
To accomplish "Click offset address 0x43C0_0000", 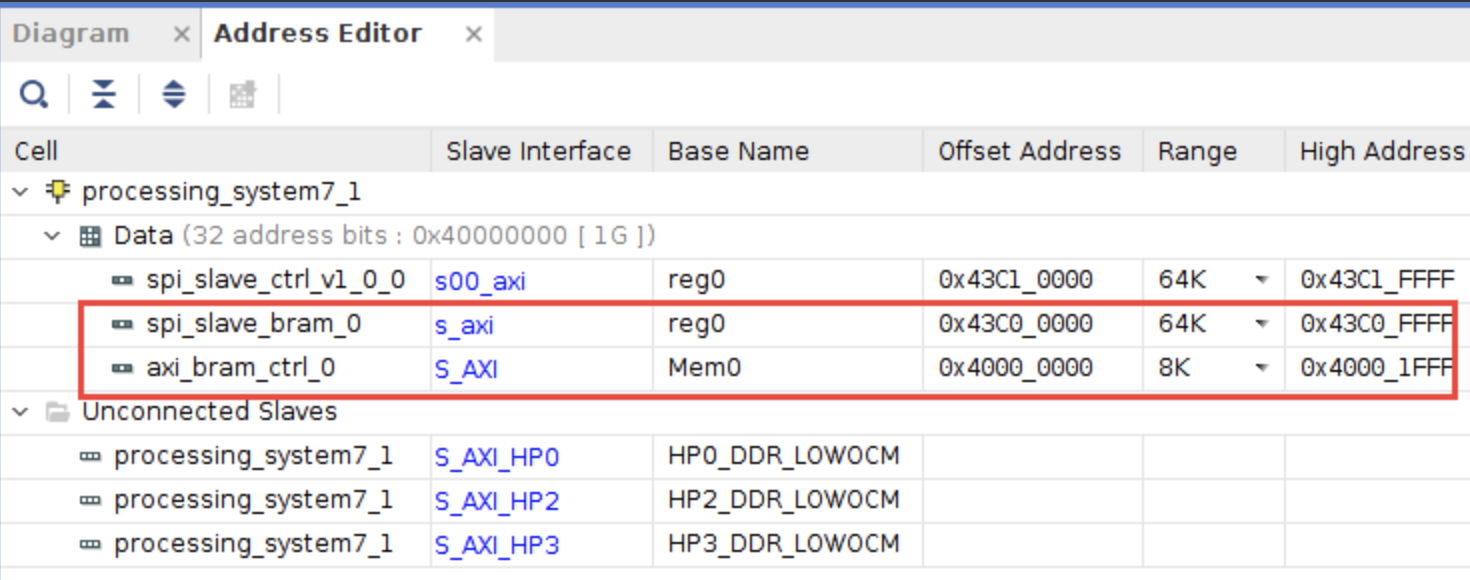I will pos(1015,324).
